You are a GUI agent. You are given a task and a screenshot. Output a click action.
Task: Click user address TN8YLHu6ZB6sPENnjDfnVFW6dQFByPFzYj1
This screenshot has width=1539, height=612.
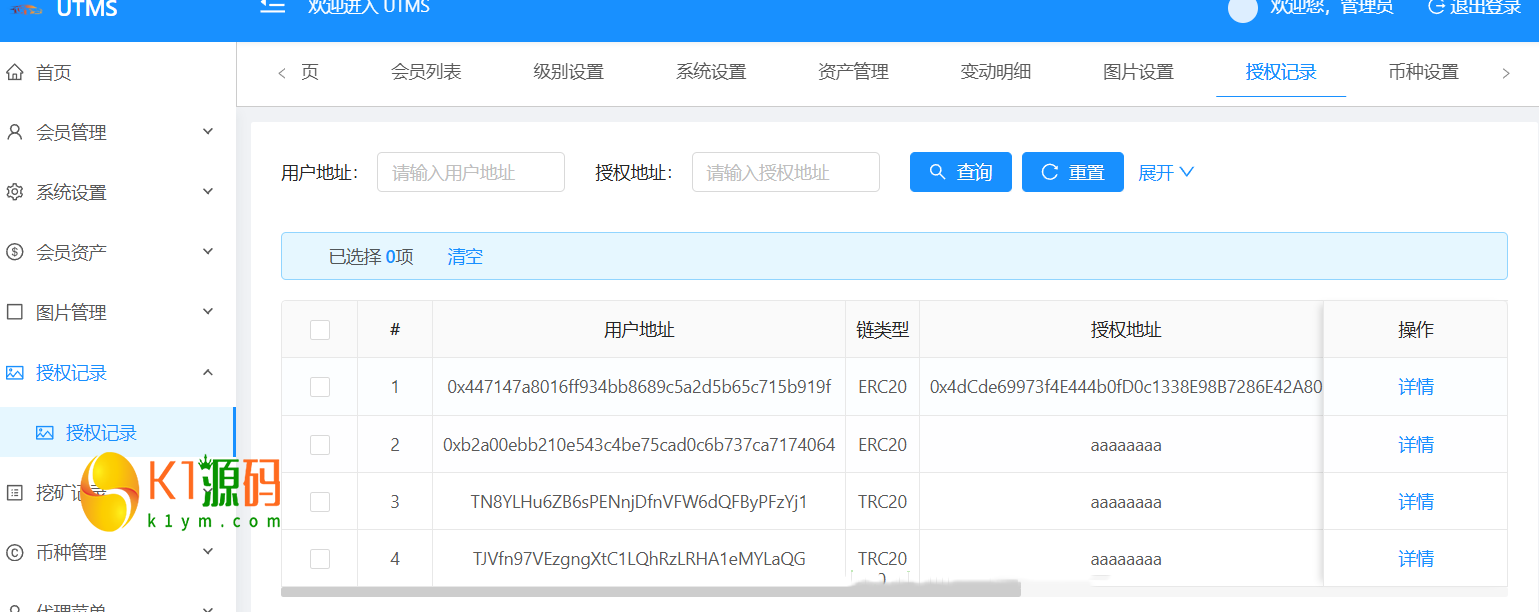pos(639,502)
